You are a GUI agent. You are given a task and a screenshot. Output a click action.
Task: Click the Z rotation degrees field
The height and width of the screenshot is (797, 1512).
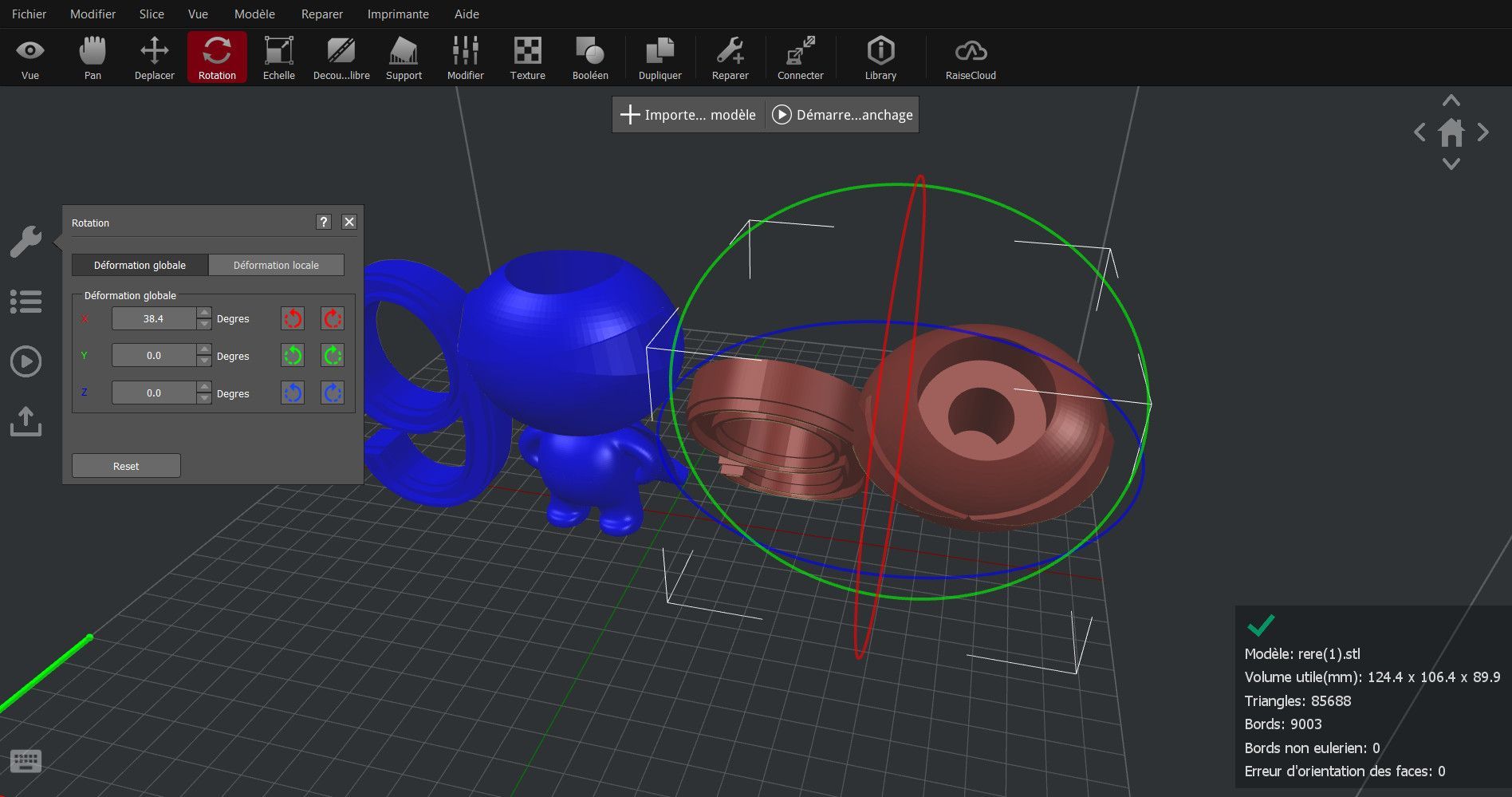pyautogui.click(x=154, y=393)
